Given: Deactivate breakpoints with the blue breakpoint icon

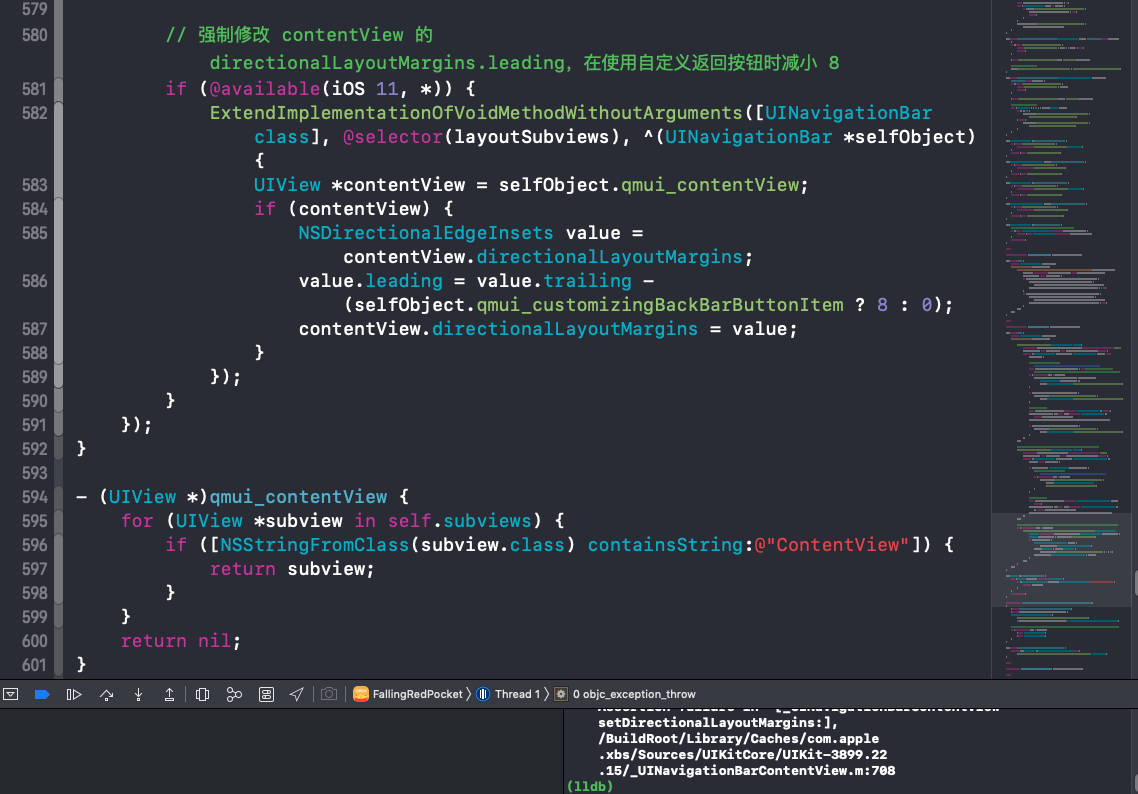Looking at the screenshot, I should click(42, 695).
